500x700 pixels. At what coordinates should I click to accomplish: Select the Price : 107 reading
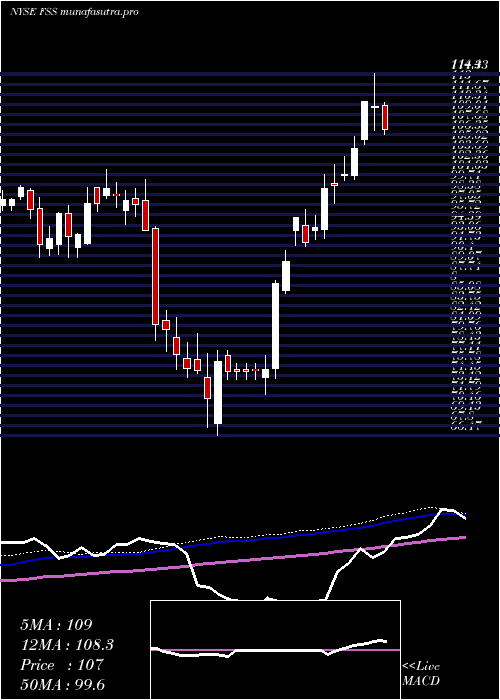(x=62, y=665)
